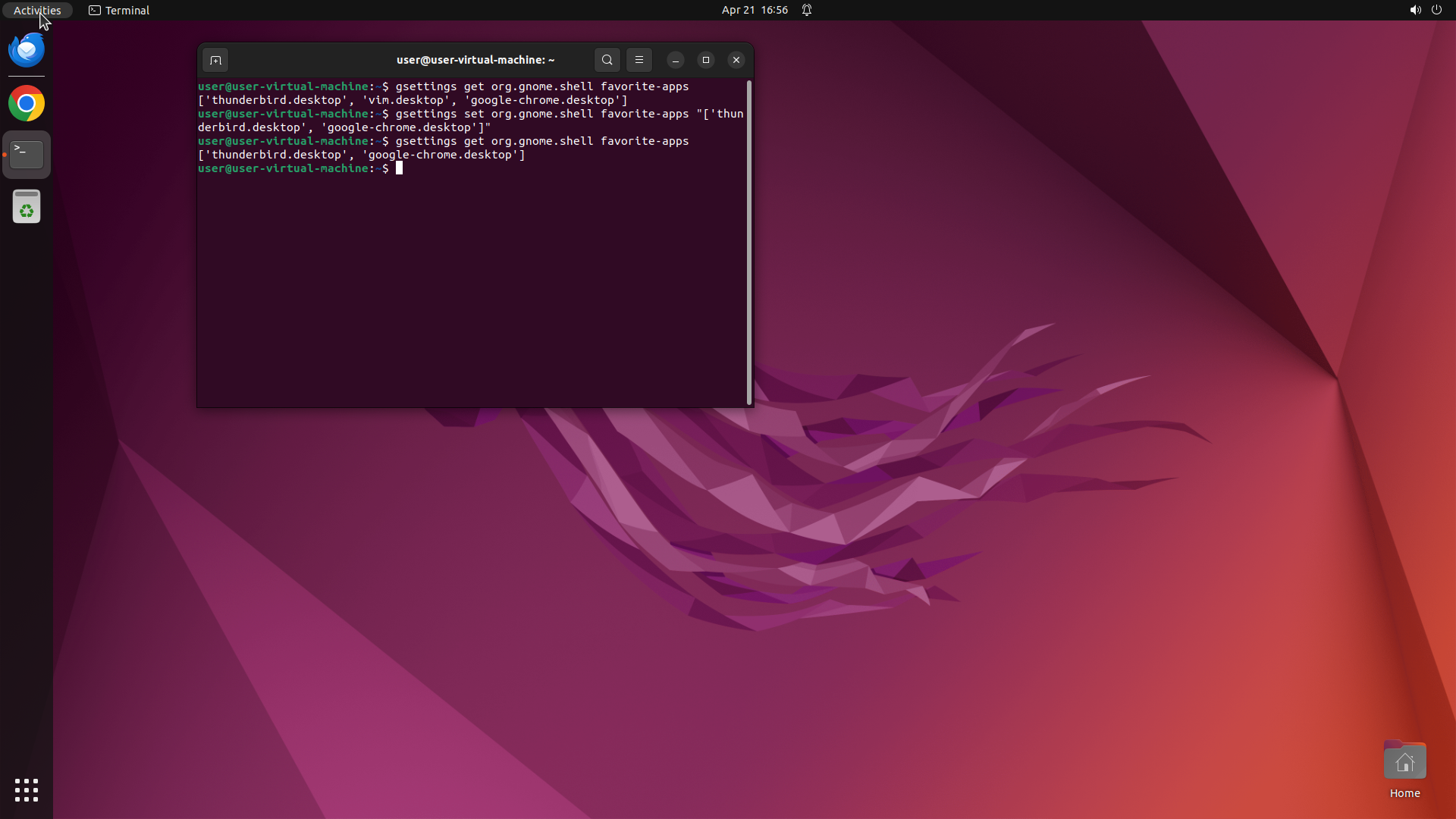Launch Thunderbird from the dock

(x=27, y=50)
